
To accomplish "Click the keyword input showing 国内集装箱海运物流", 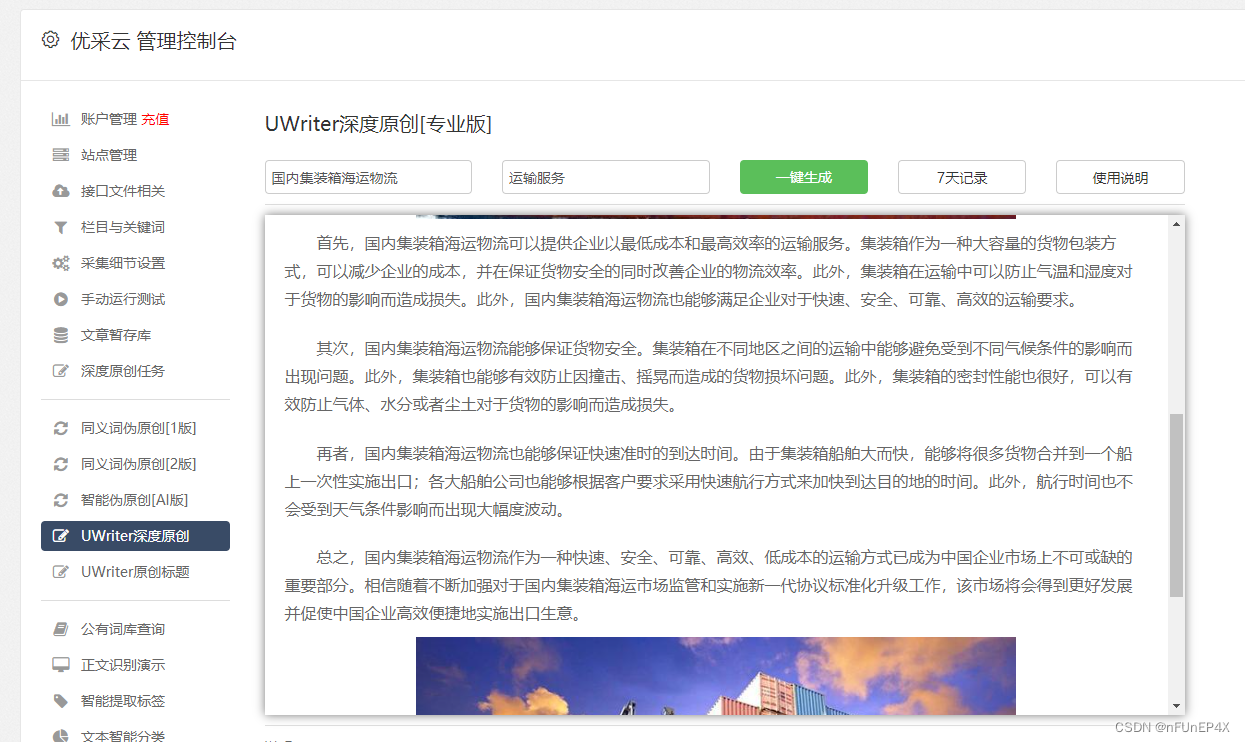I will coord(367,177).
